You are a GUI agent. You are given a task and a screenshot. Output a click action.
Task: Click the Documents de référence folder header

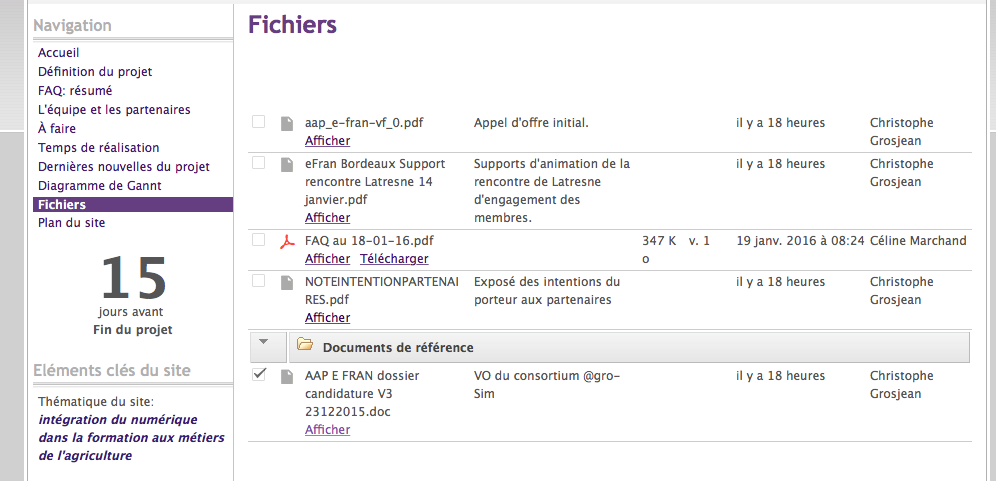pos(398,347)
